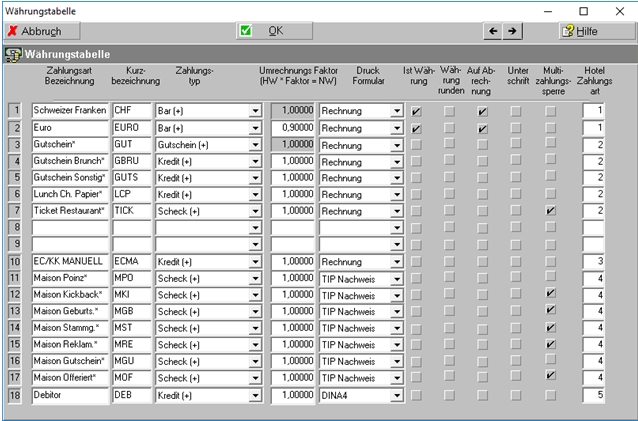Select row number 1 header
Screen dimensions: 638x421
coord(14,110)
